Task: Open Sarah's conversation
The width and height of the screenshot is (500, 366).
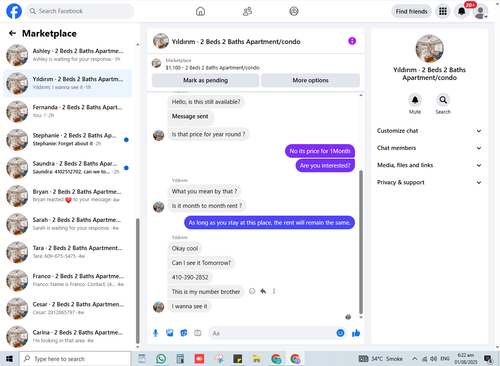Action: point(67,224)
